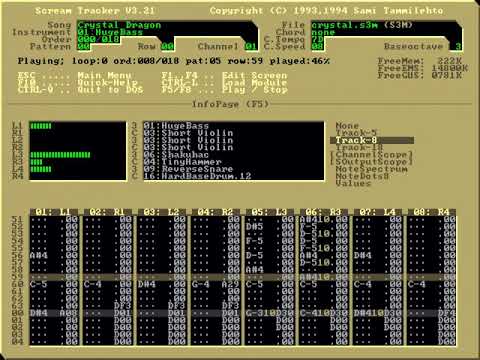480x360 pixels.
Task: Click the 07: L4 track header
Action: pos(378,212)
